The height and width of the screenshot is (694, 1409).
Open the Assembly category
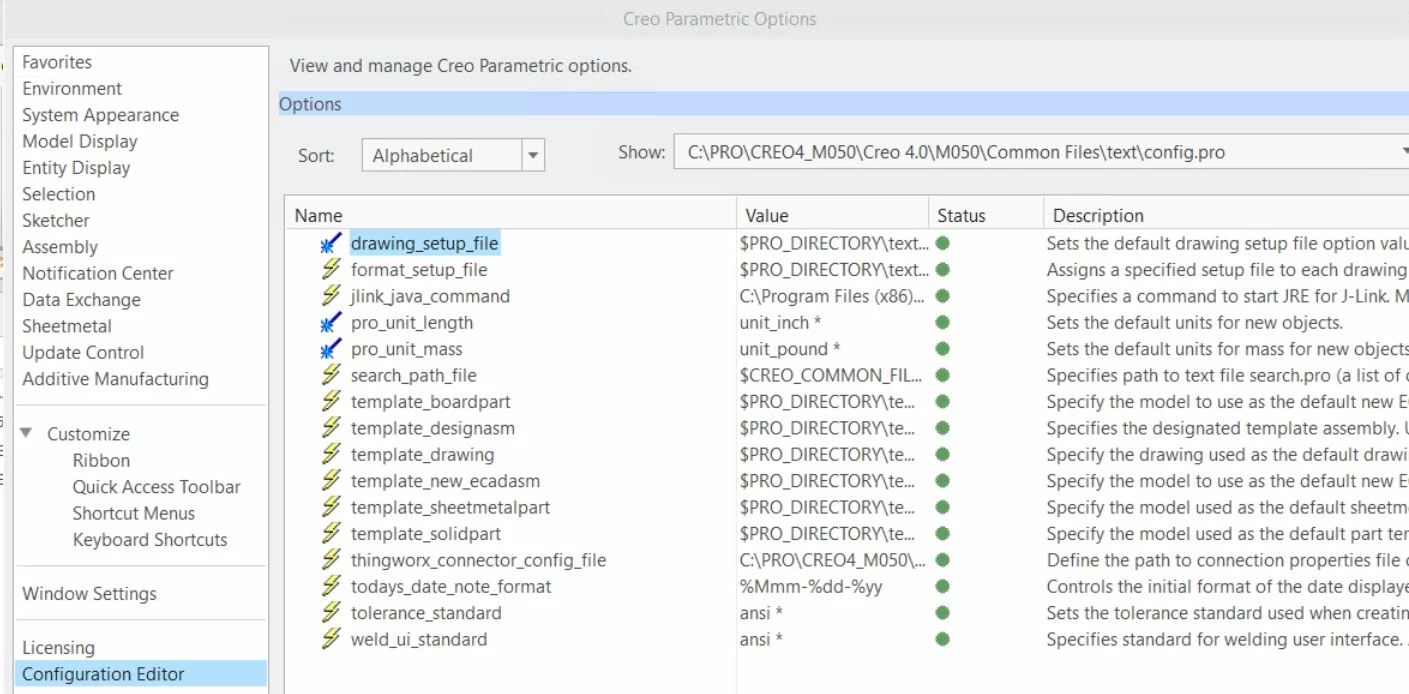click(x=60, y=247)
